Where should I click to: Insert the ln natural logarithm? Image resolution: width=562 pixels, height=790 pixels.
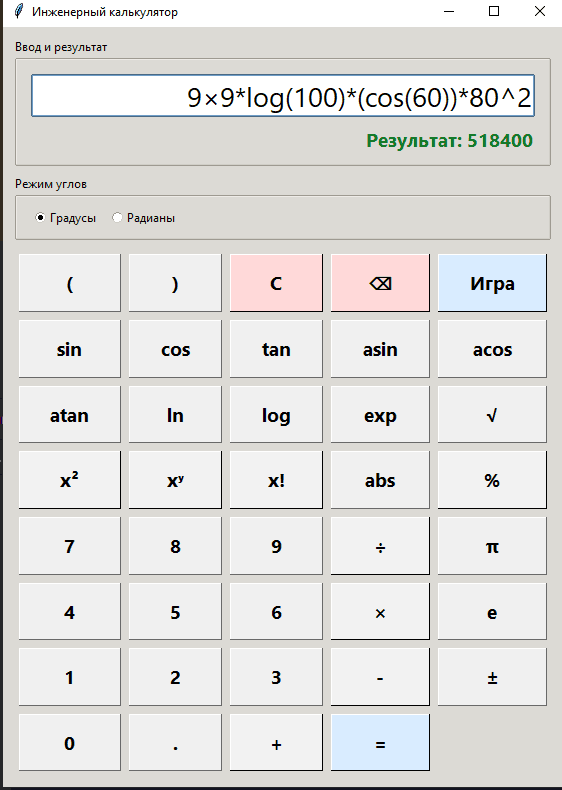tap(175, 415)
